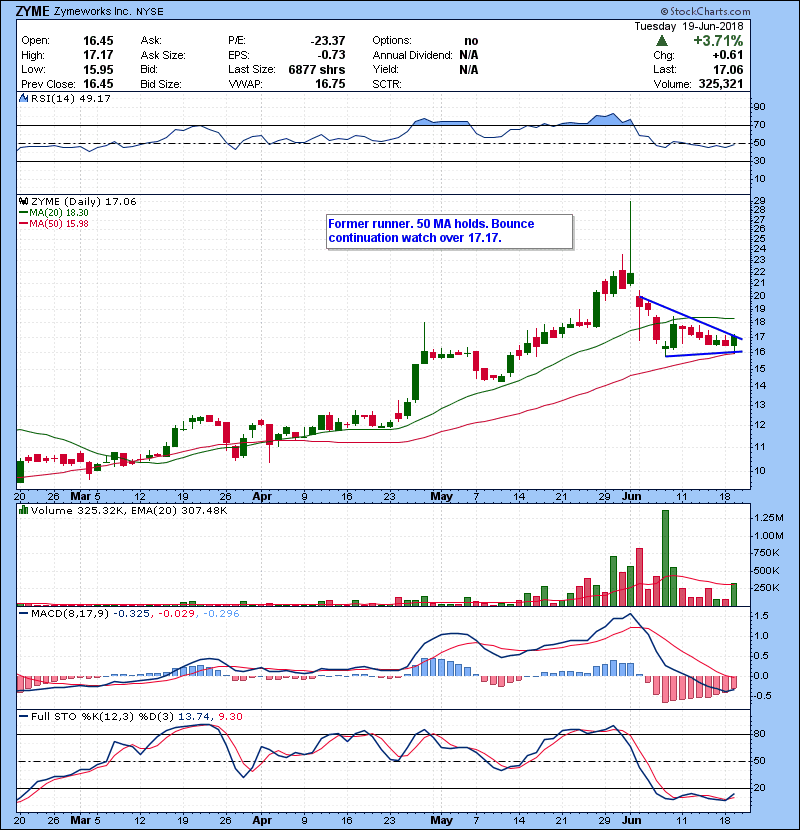Click the 1.25M label on the volume axis
This screenshot has width=800, height=830.
(x=768, y=518)
